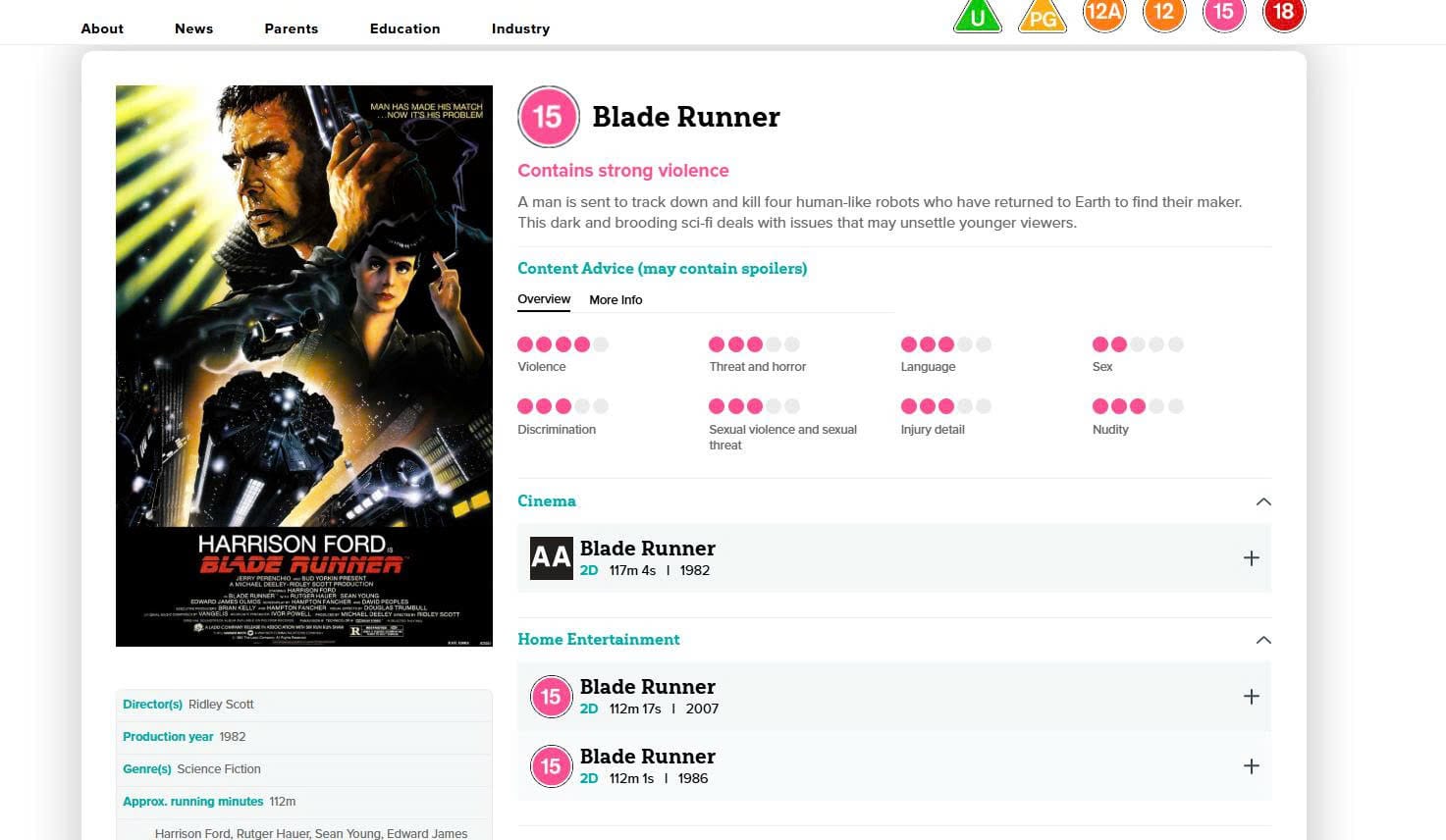Open the Education menu
The height and width of the screenshot is (840, 1446).
404,28
